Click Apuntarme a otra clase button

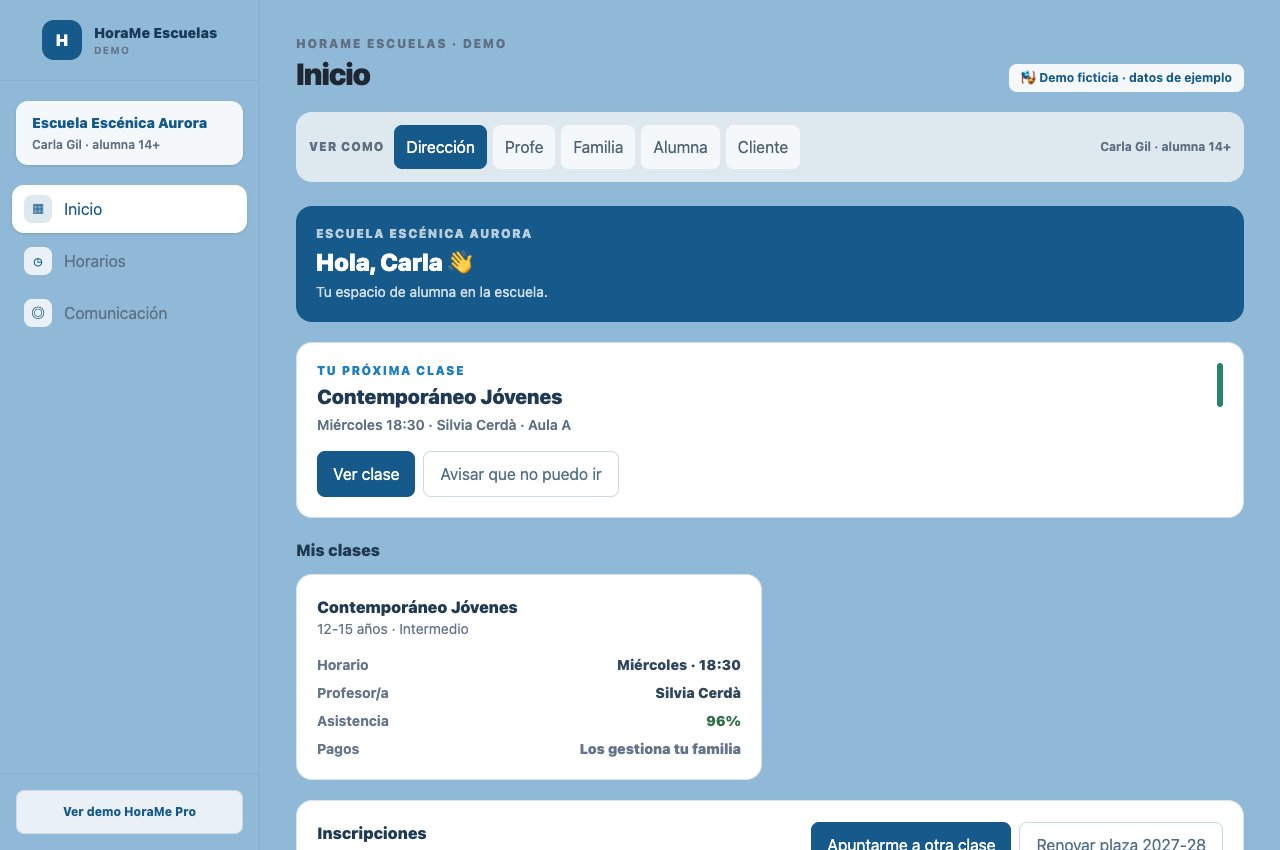click(911, 836)
